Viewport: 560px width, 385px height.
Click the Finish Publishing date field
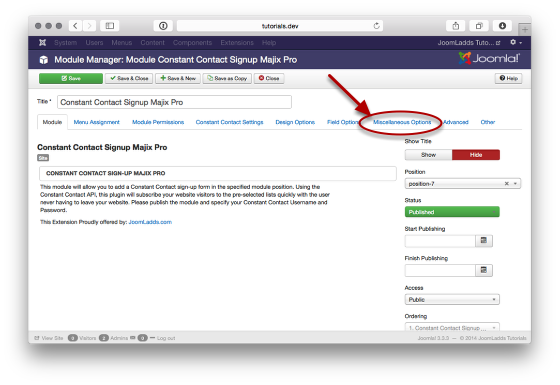[440, 270]
